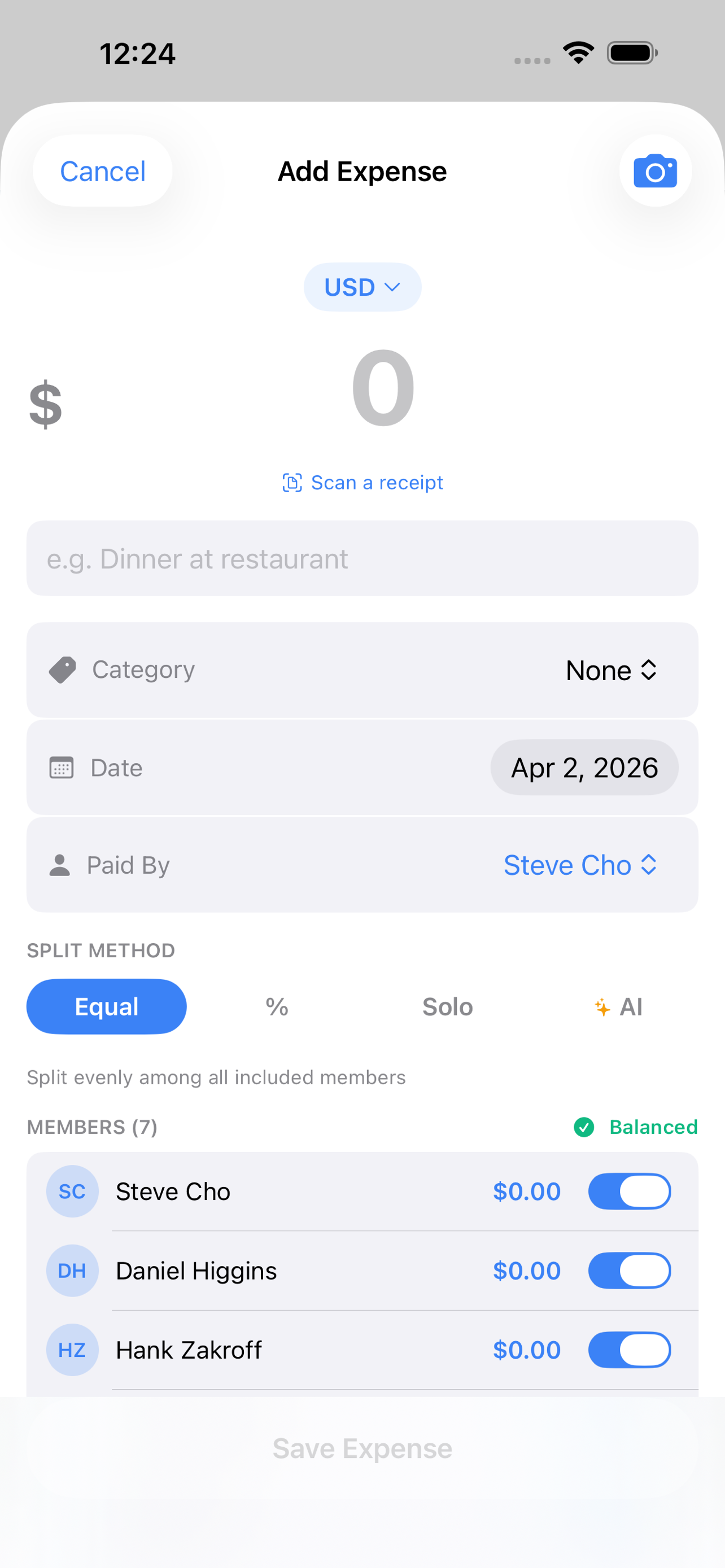Screen dimensions: 725x1568
Task: Cancel adding the expense
Action: point(102,171)
